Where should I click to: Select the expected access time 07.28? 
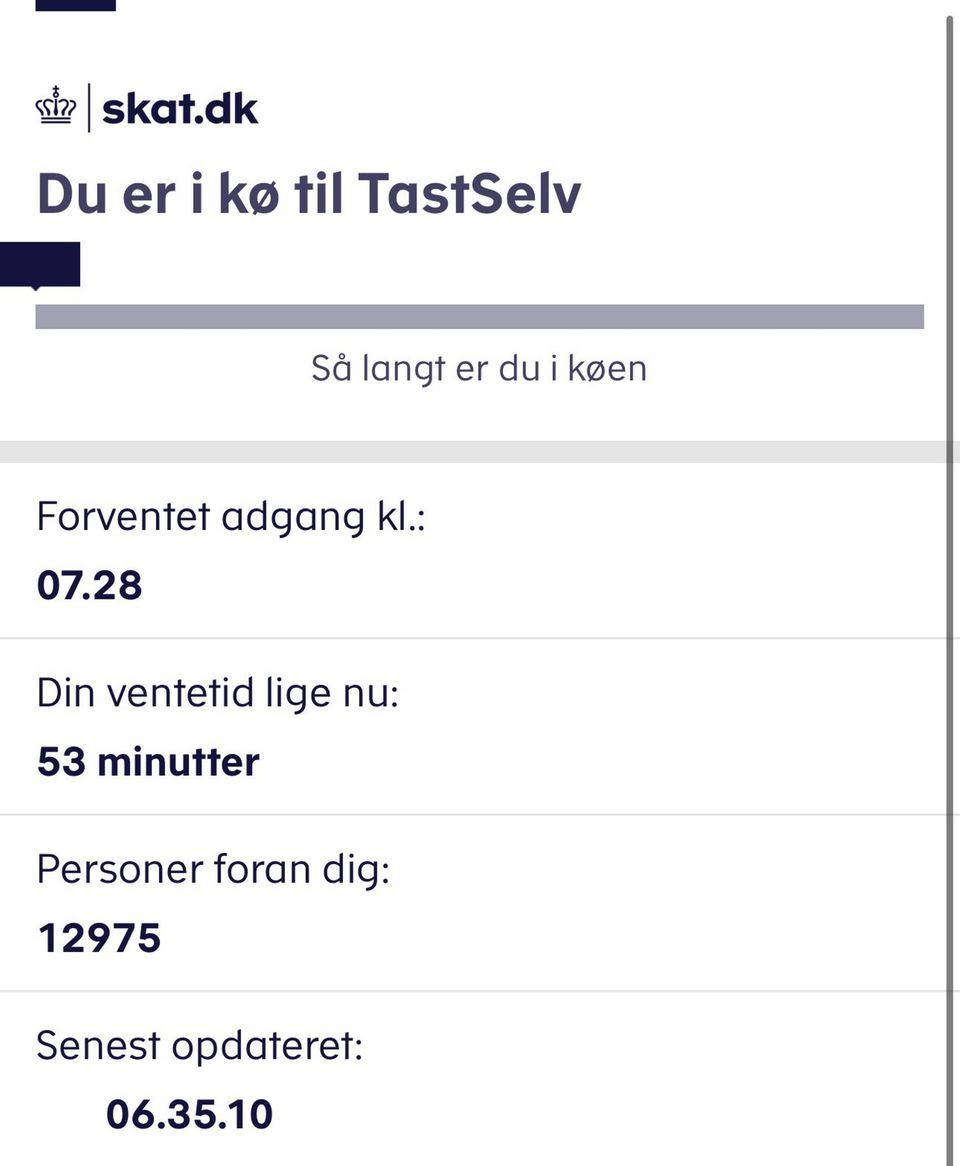coord(89,585)
